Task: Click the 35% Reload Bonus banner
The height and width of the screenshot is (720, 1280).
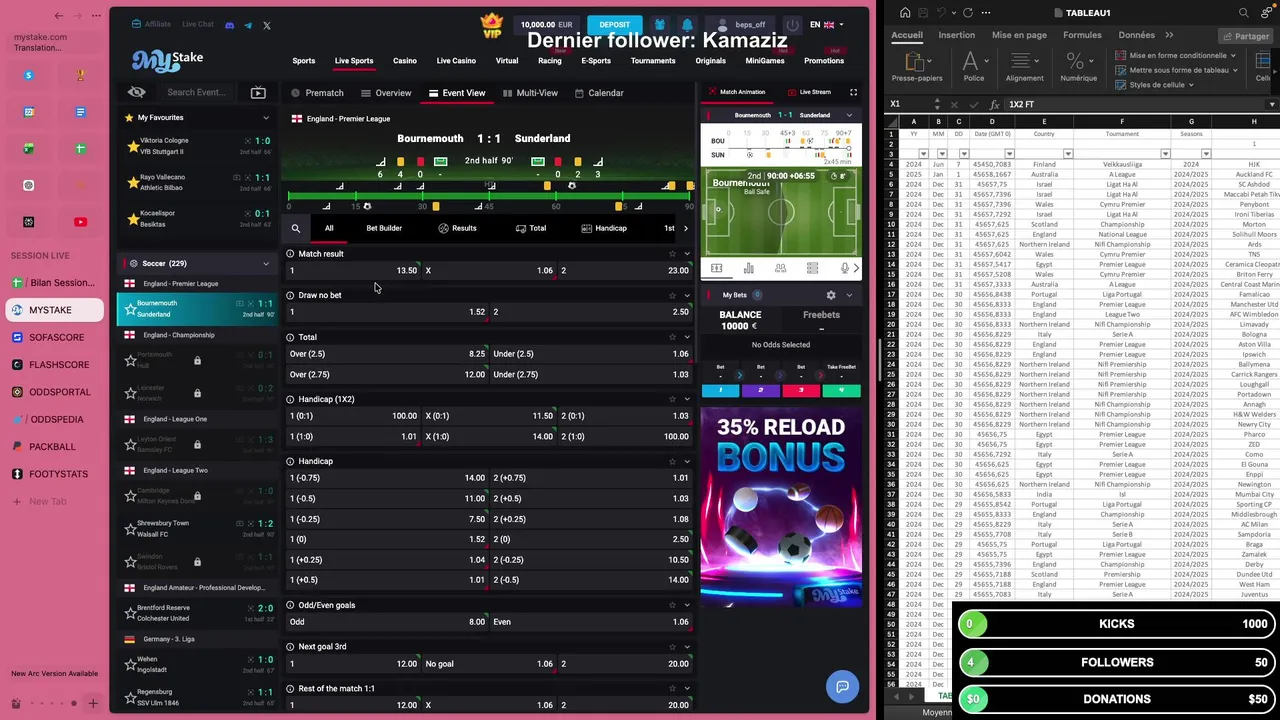Action: [781, 507]
